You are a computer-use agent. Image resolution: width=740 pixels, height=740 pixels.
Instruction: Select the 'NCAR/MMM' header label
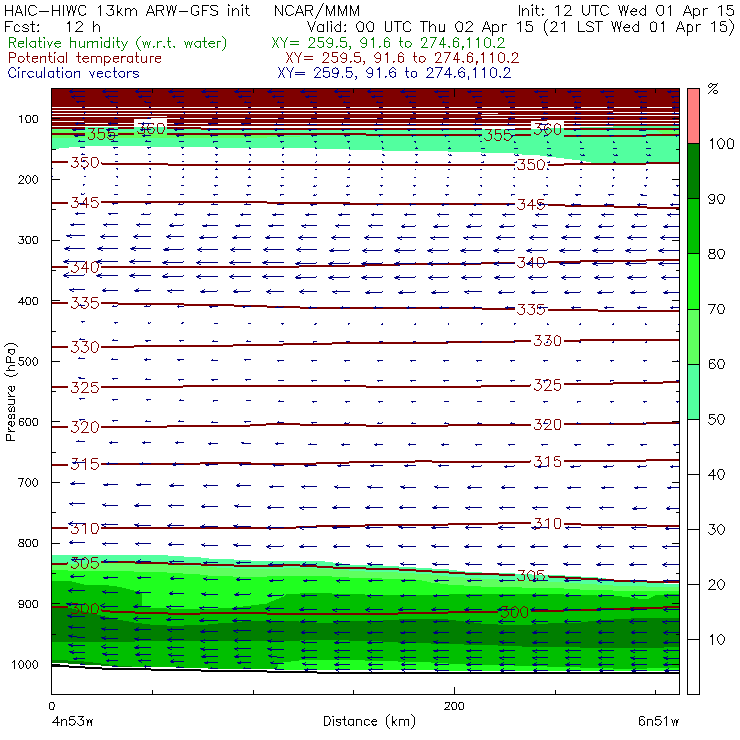(x=317, y=11)
